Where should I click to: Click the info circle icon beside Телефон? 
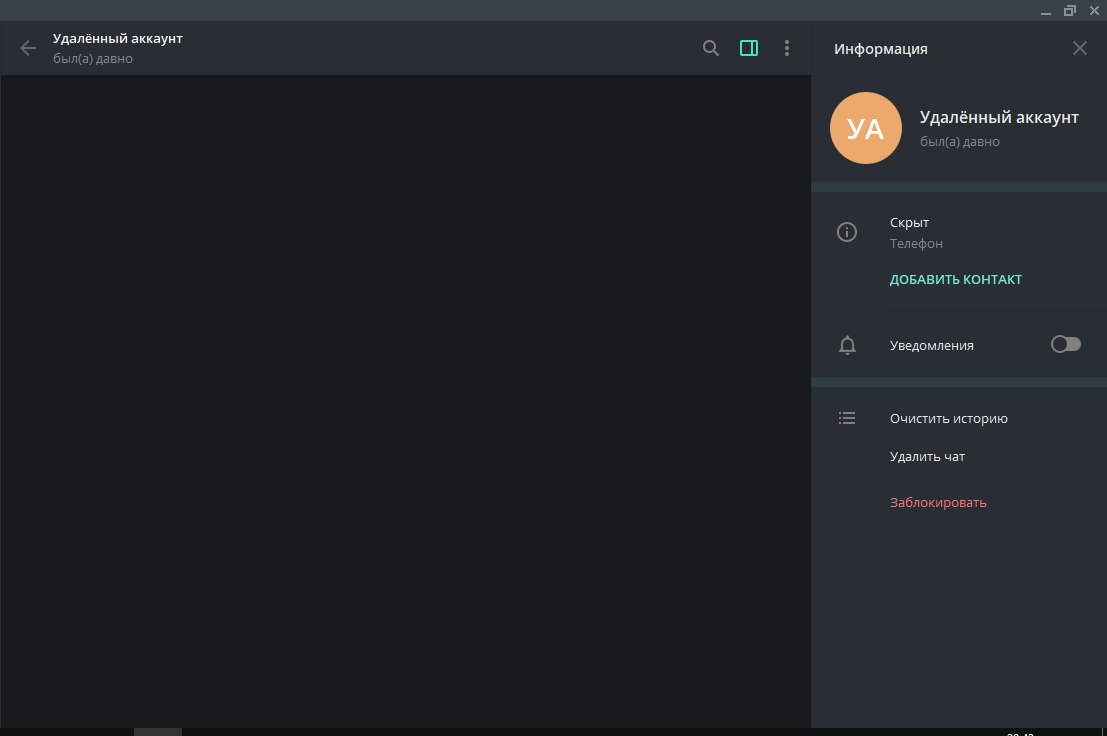[x=846, y=232]
